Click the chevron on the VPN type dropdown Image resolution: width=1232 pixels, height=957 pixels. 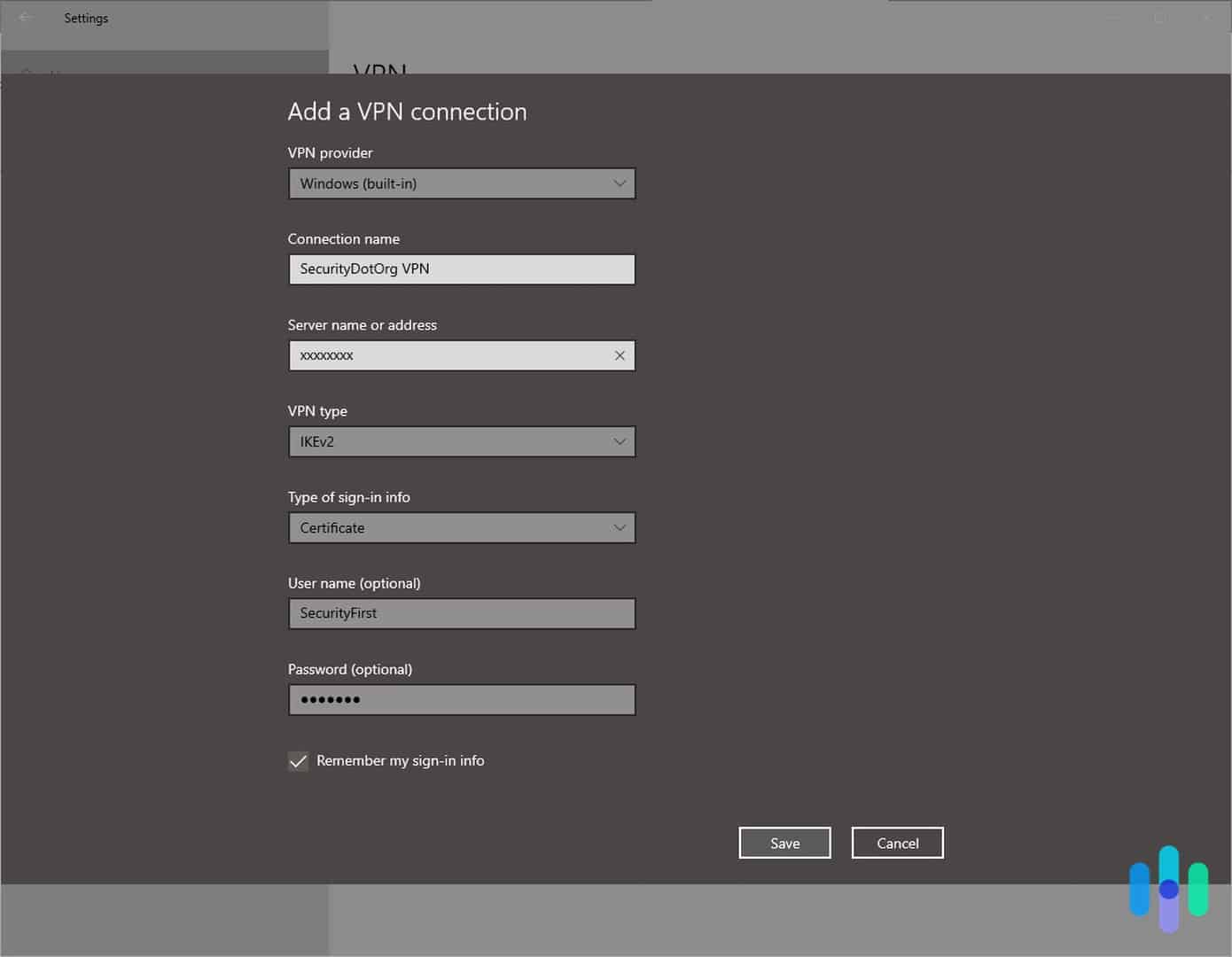click(620, 441)
